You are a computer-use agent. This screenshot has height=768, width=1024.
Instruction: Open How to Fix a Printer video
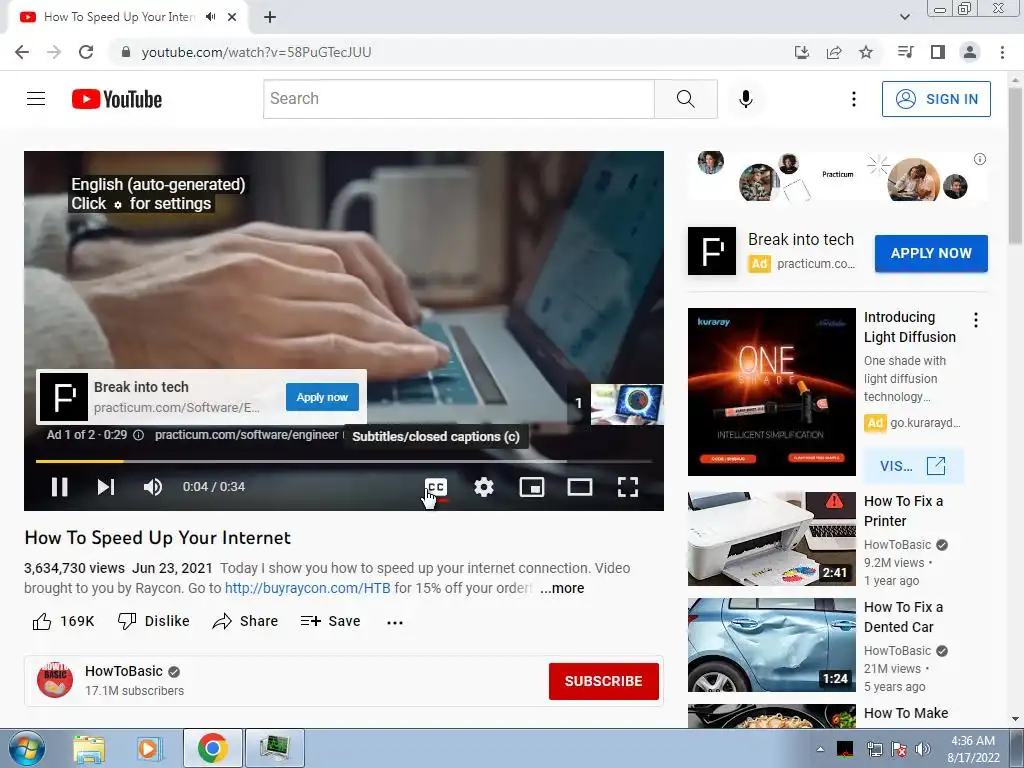771,539
